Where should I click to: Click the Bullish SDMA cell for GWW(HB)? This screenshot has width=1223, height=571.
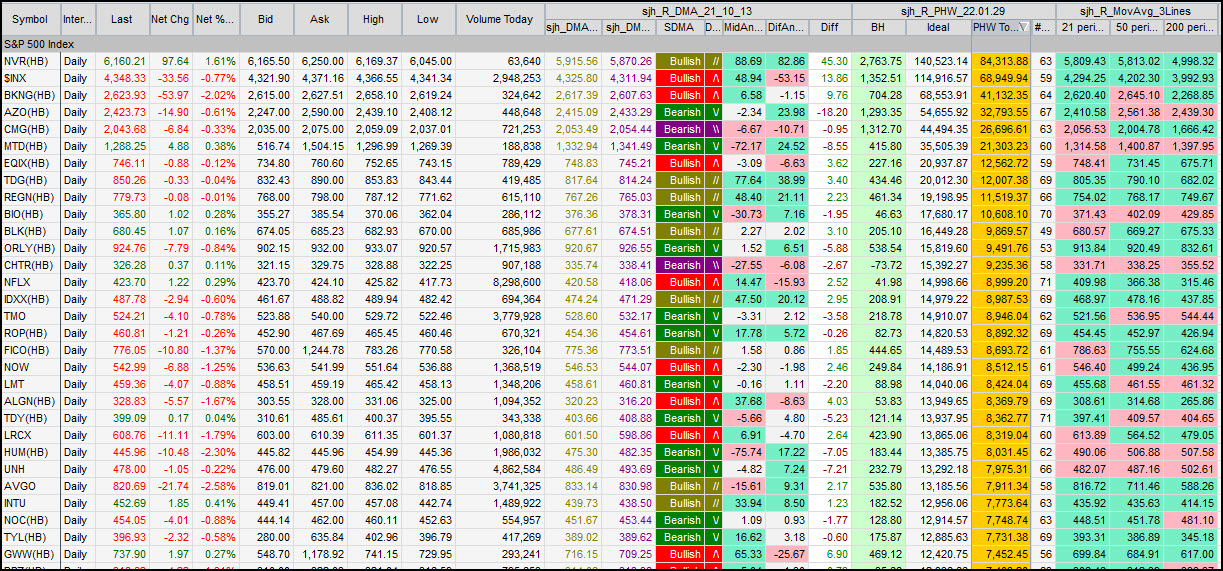point(681,554)
